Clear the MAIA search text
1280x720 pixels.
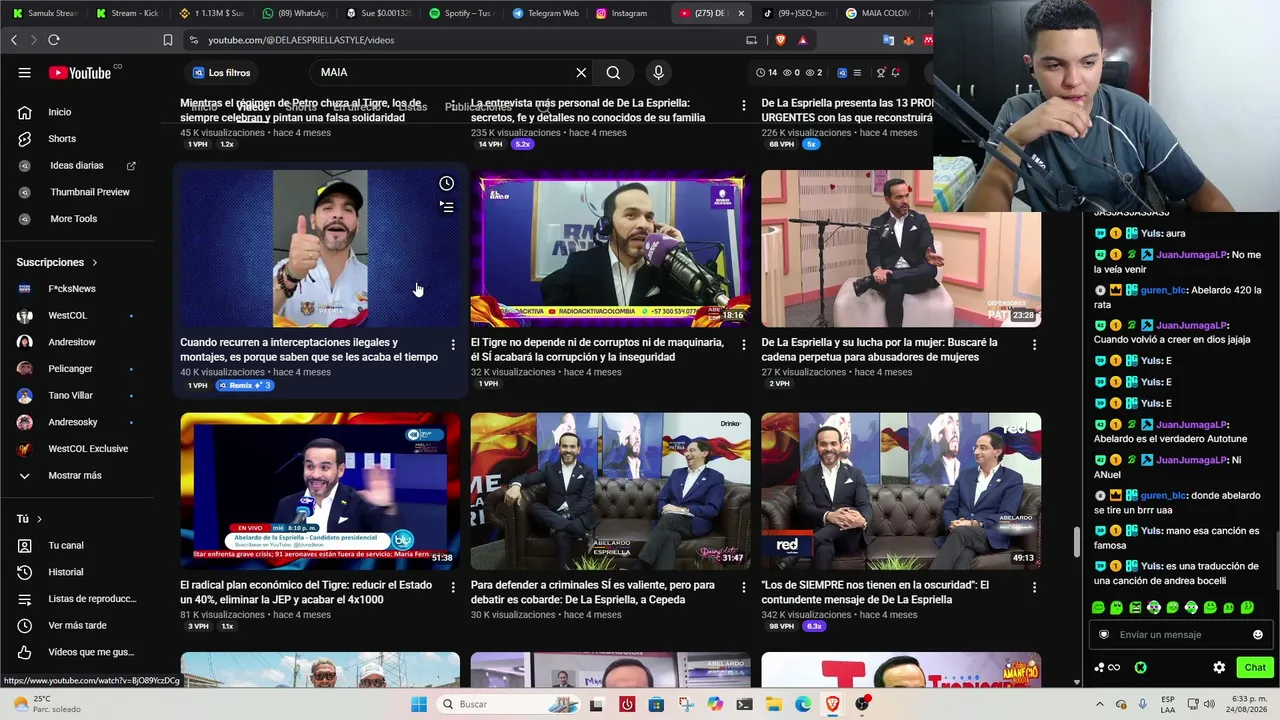pyautogui.click(x=581, y=72)
